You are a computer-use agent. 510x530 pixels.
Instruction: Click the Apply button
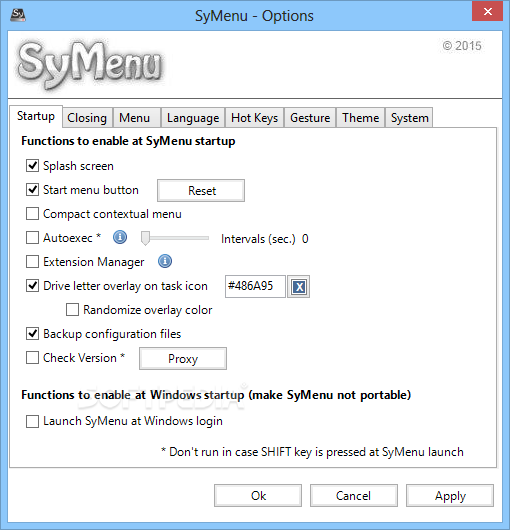click(450, 496)
